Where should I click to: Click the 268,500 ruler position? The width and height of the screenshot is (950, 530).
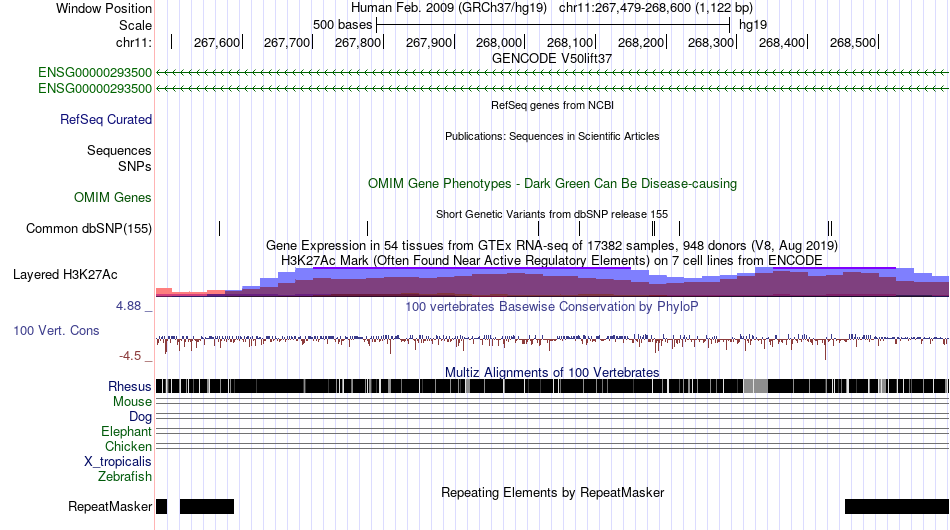click(x=853, y=42)
